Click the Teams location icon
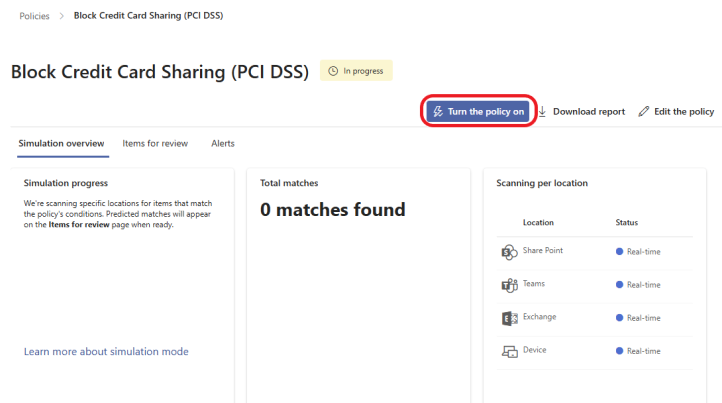Screen dimensions: 722x403 (509, 285)
